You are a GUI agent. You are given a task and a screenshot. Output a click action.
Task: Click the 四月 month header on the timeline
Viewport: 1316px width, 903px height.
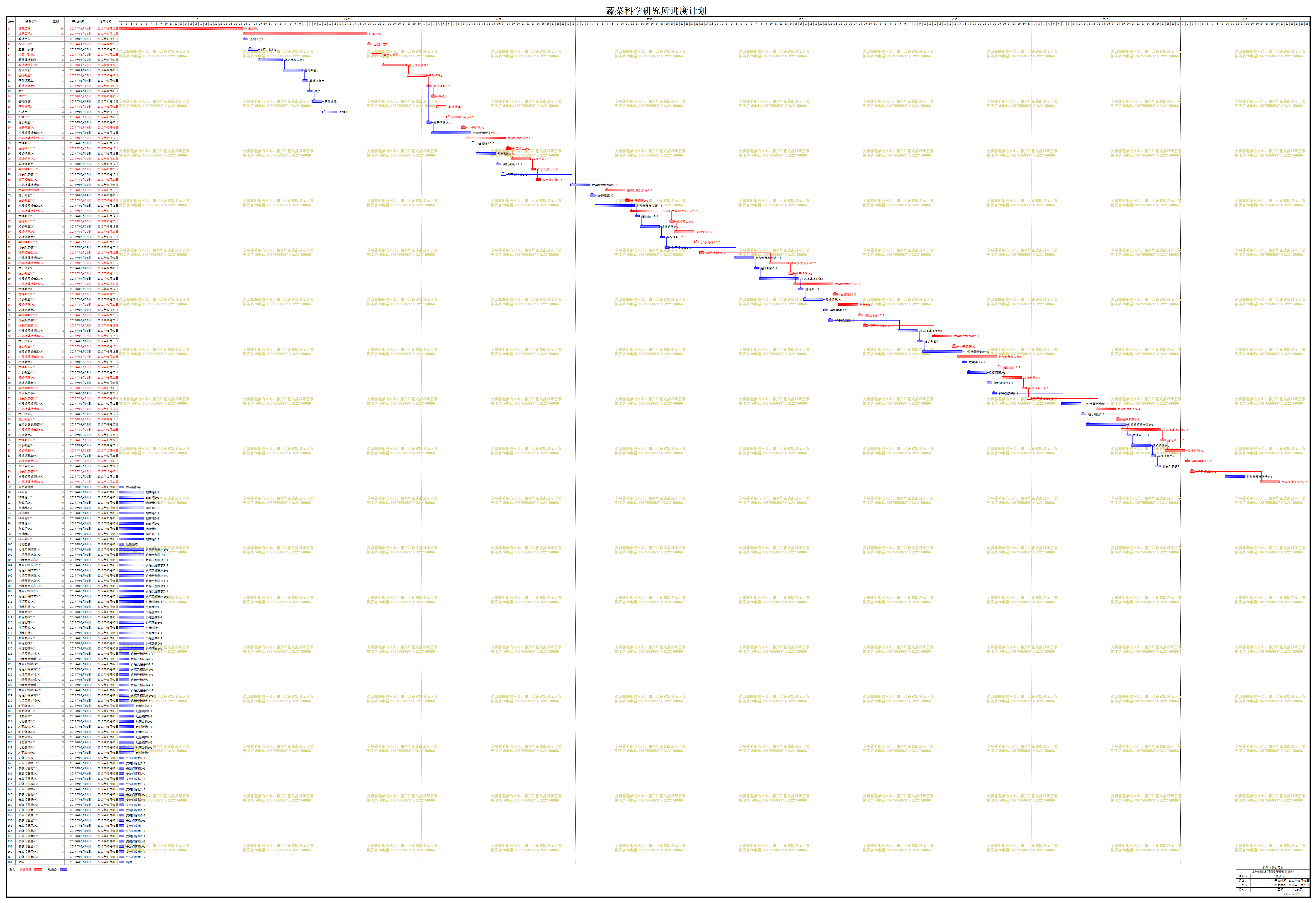(x=347, y=19)
